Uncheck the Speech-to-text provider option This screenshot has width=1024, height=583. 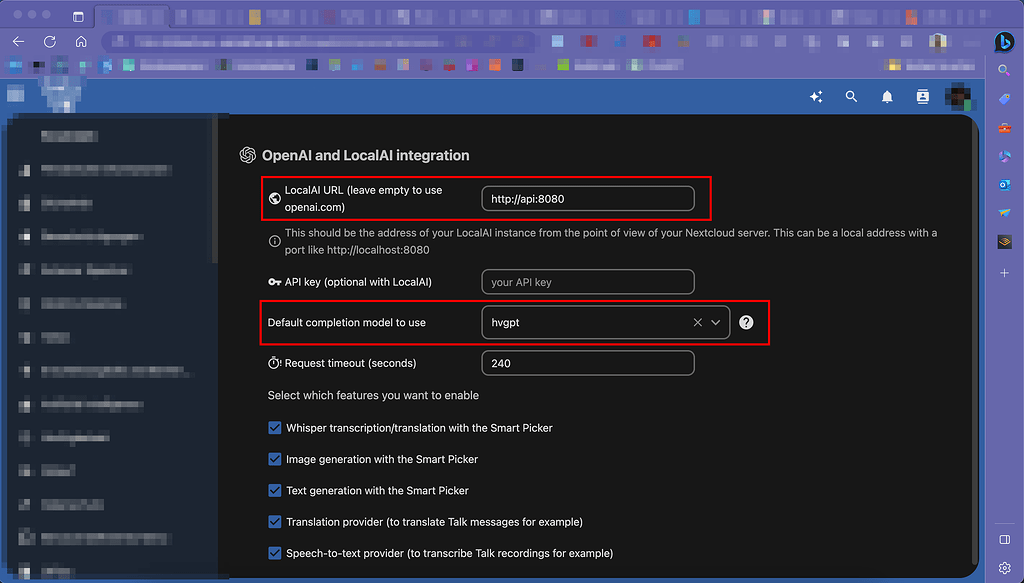pos(275,553)
